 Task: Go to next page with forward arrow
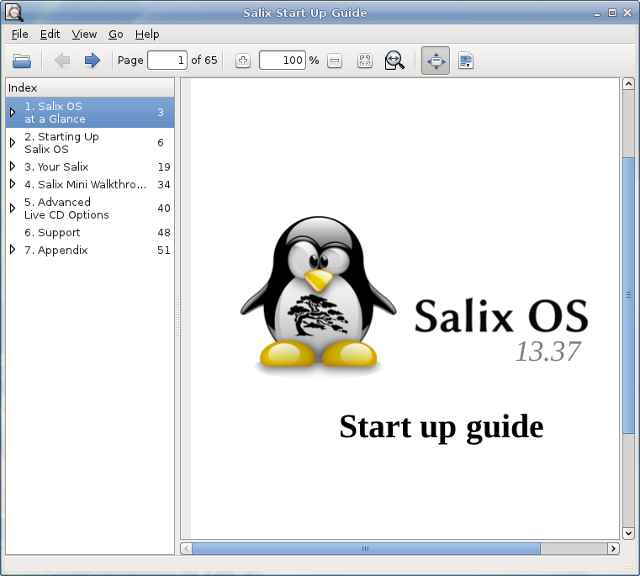(92, 60)
